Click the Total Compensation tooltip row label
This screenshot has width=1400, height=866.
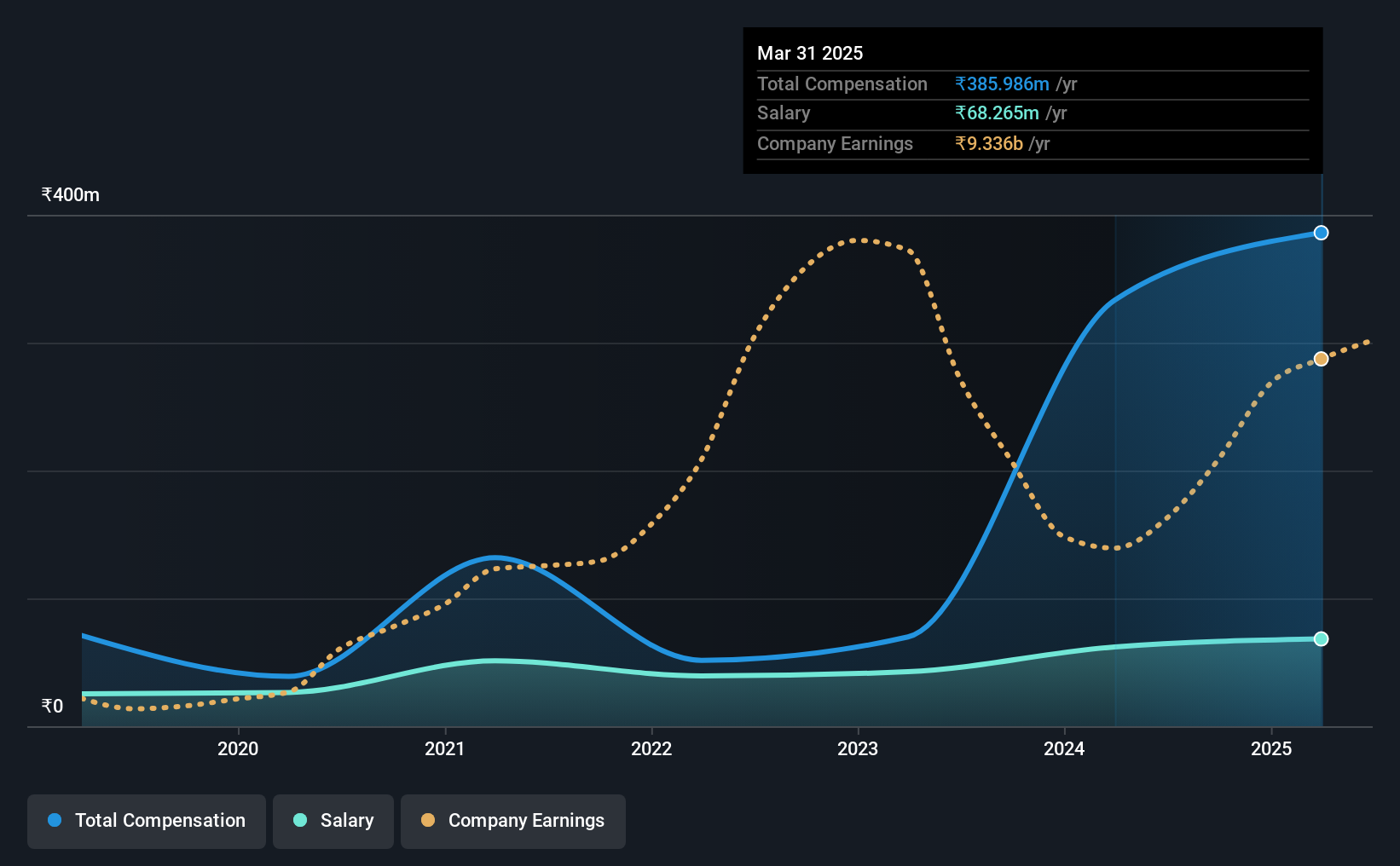pyautogui.click(x=842, y=84)
